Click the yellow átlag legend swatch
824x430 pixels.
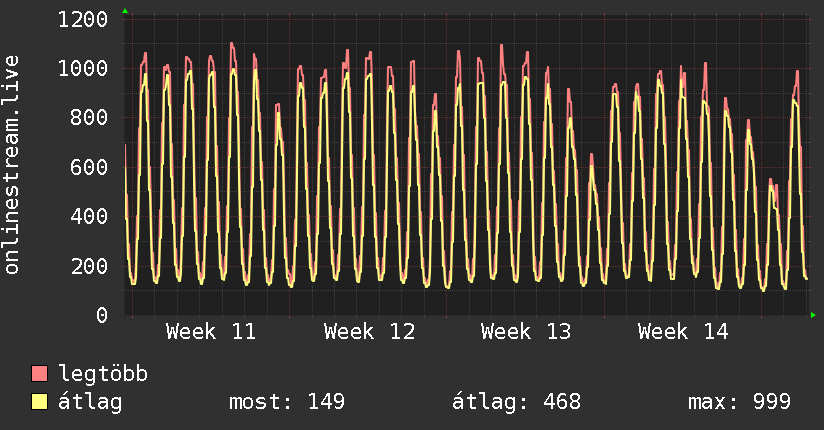(x=40, y=402)
